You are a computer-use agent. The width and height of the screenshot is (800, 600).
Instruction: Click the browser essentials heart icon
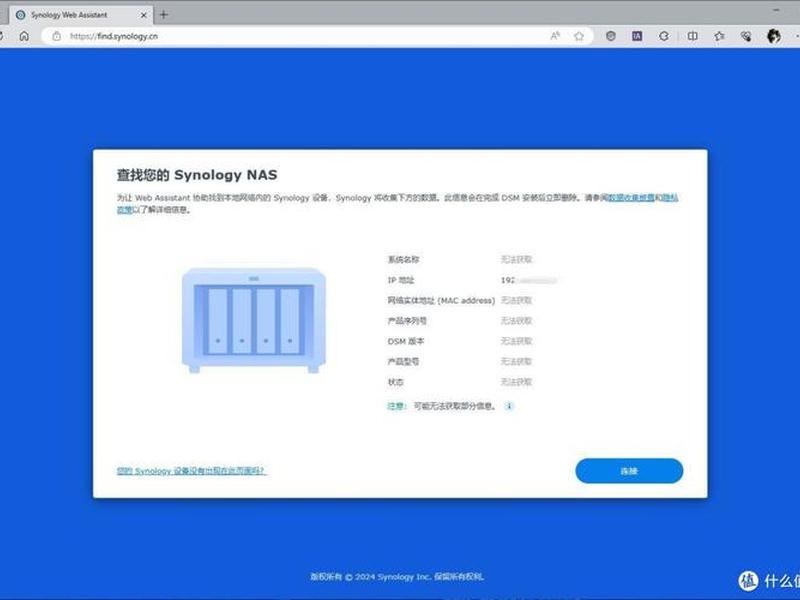(x=746, y=36)
